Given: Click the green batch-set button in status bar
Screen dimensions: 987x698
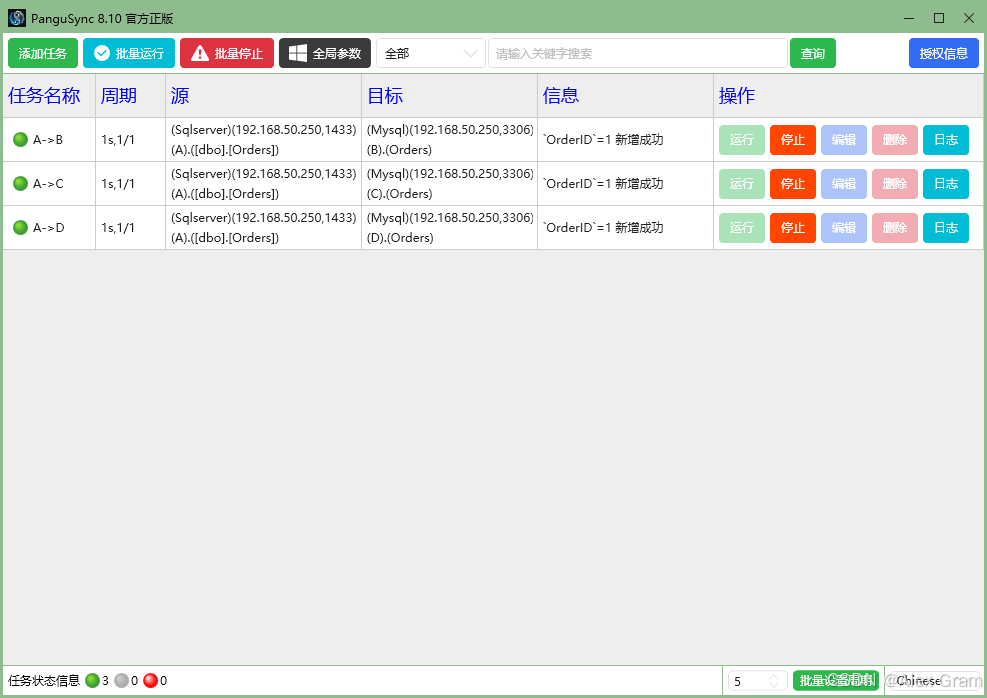Looking at the screenshot, I should click(x=835, y=680).
